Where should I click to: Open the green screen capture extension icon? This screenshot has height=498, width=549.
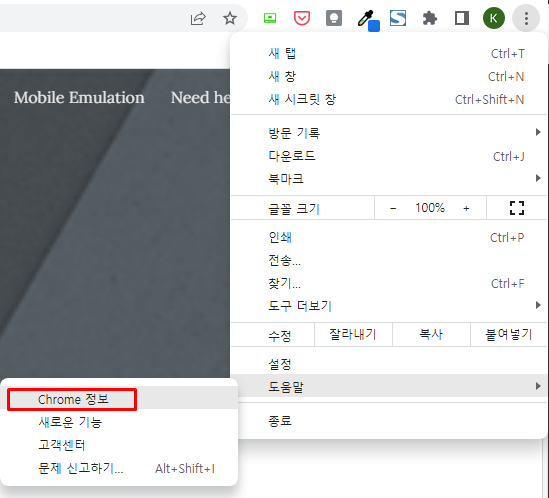(x=270, y=18)
